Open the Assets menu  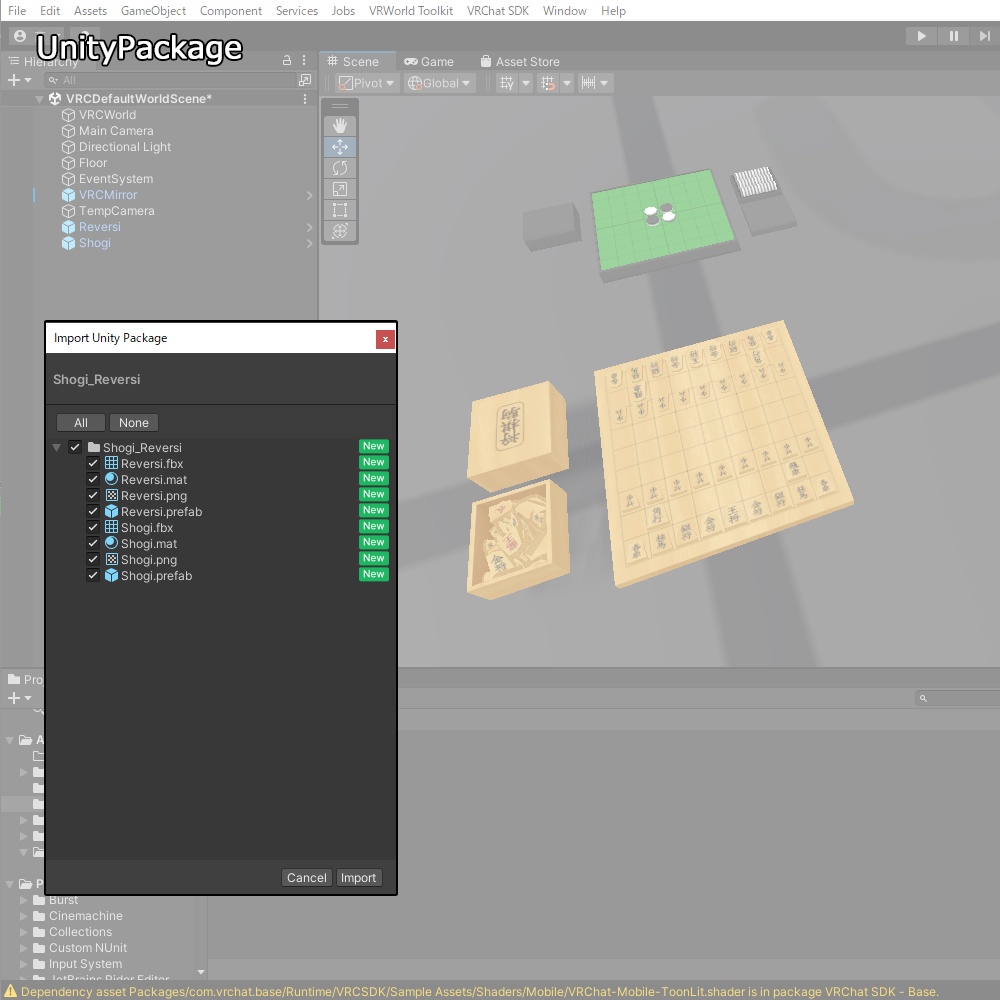click(90, 11)
